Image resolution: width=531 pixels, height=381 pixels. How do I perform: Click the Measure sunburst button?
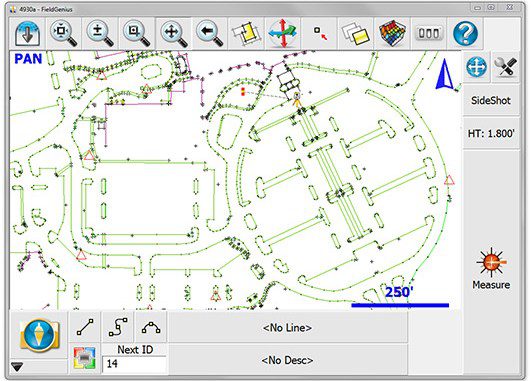(491, 268)
